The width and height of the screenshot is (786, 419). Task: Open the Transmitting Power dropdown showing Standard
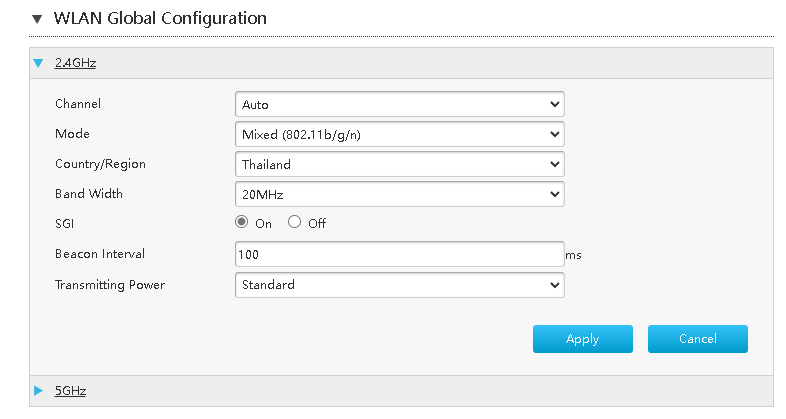pos(400,285)
